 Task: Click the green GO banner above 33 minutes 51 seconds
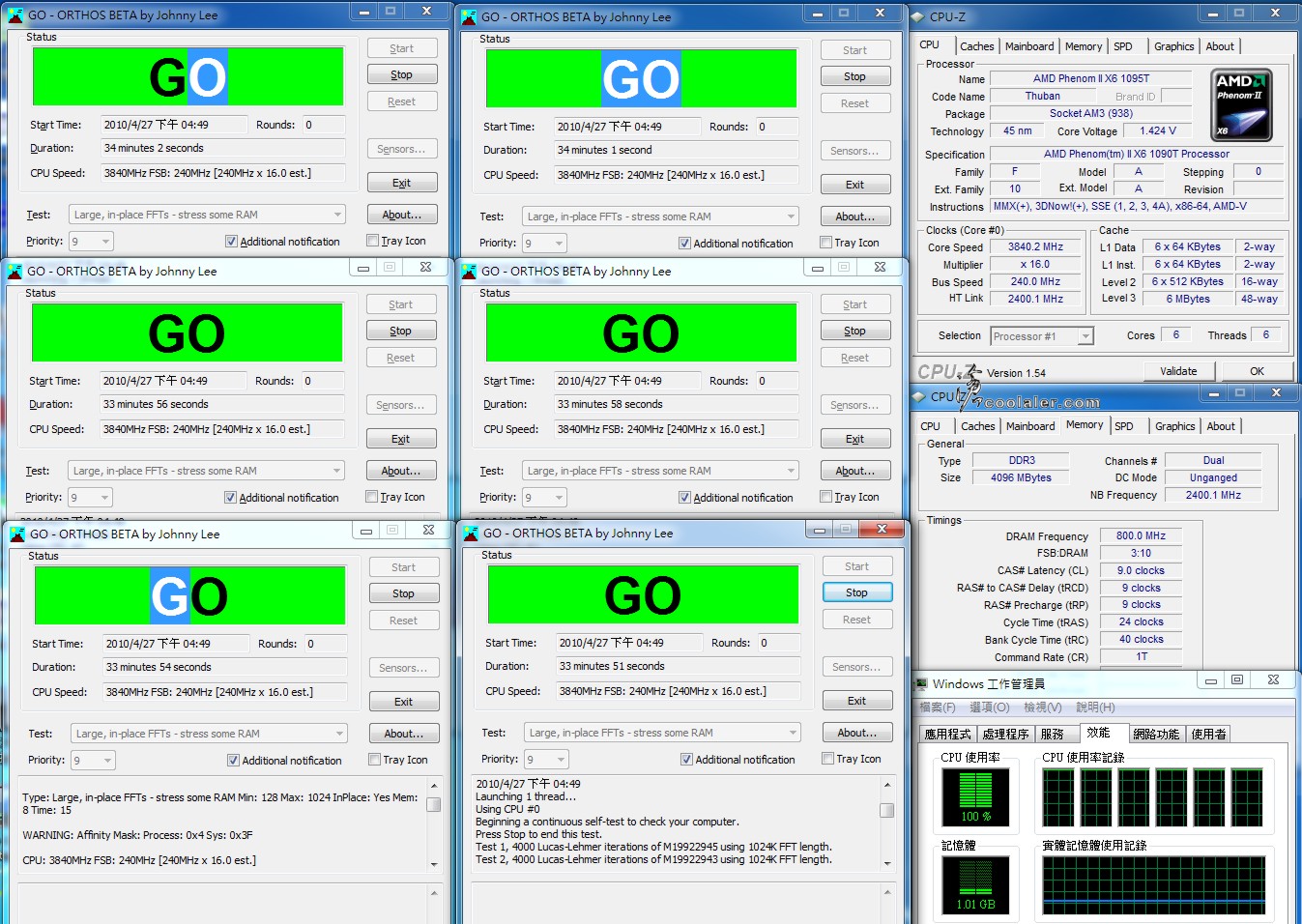tap(643, 594)
